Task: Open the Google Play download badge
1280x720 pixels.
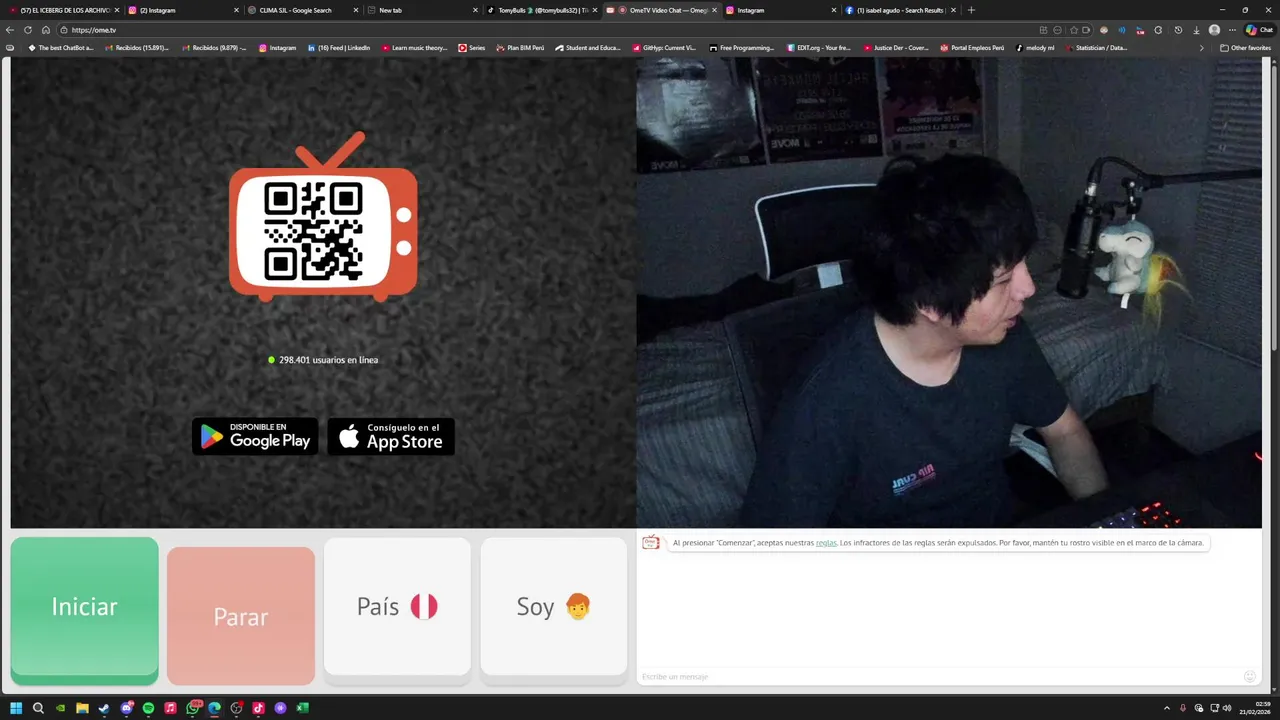Action: 255,436
